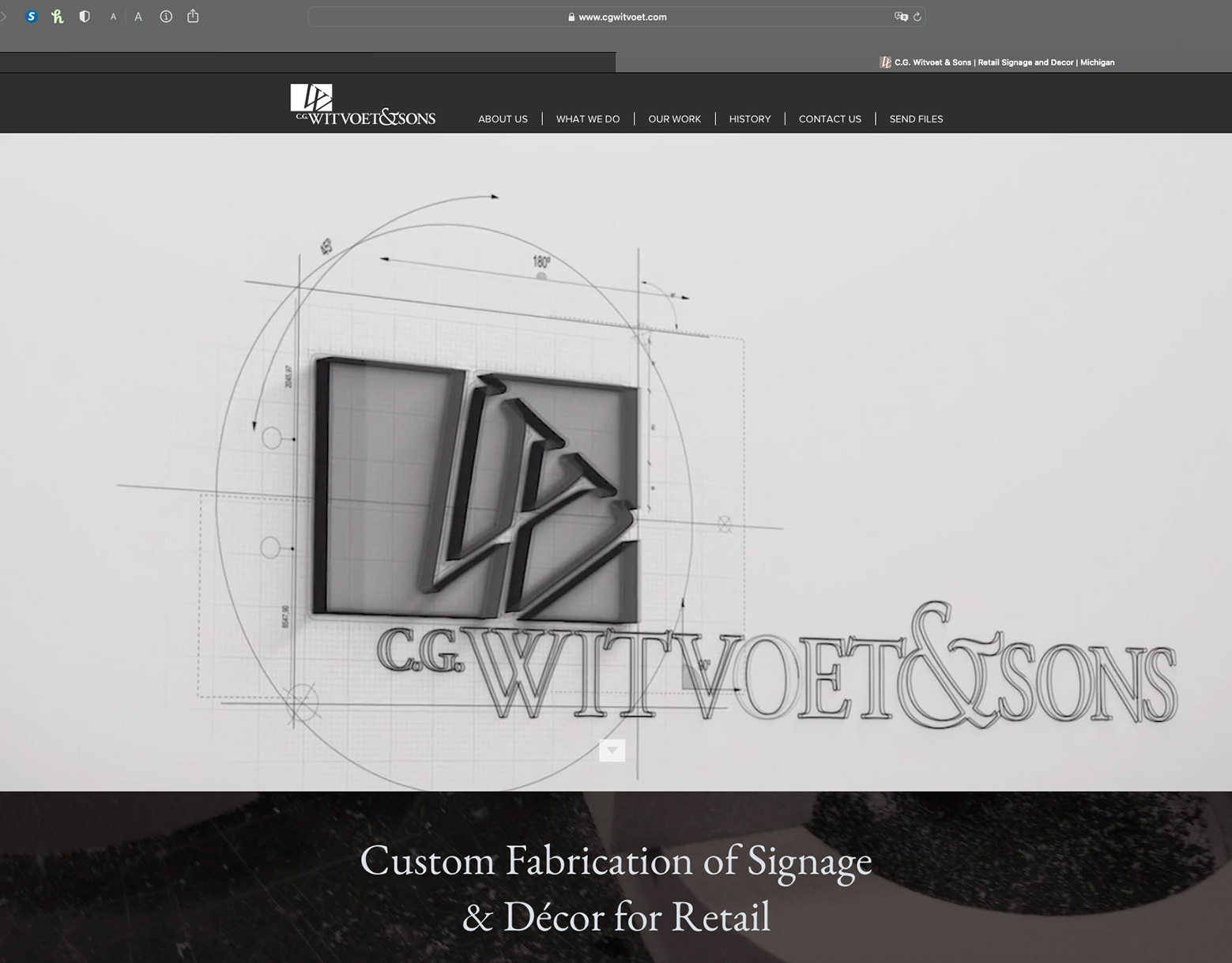Image resolution: width=1232 pixels, height=963 pixels.
Task: Select the blank inactive tab
Action: [307, 62]
